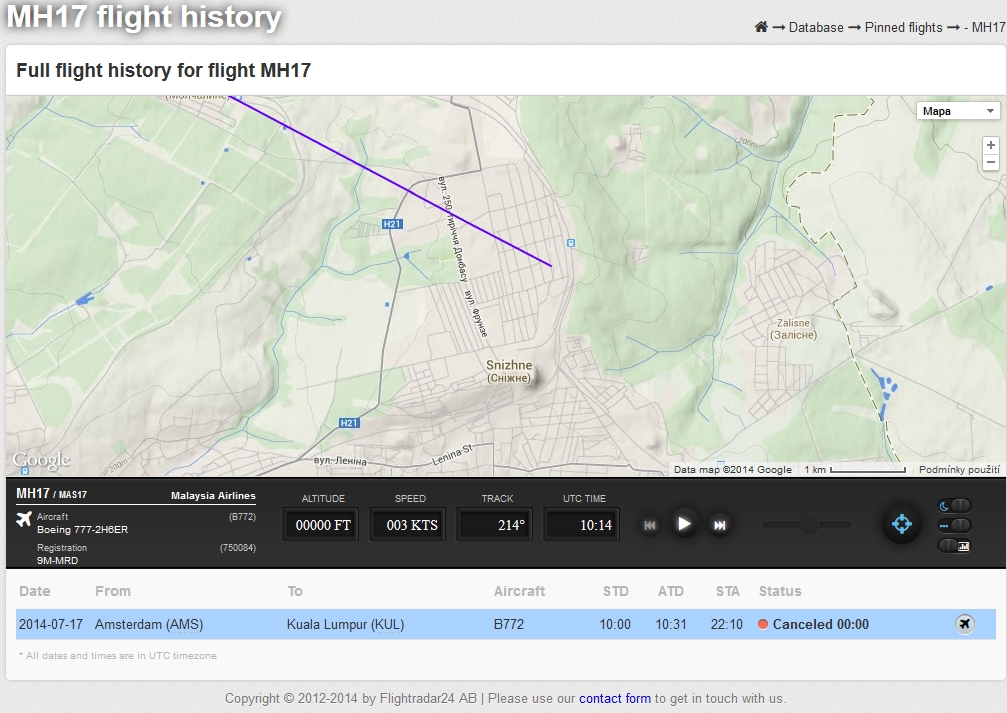Toggle the altitude graph chart switch
Viewport: 1007px width, 713px height.
pos(954,546)
